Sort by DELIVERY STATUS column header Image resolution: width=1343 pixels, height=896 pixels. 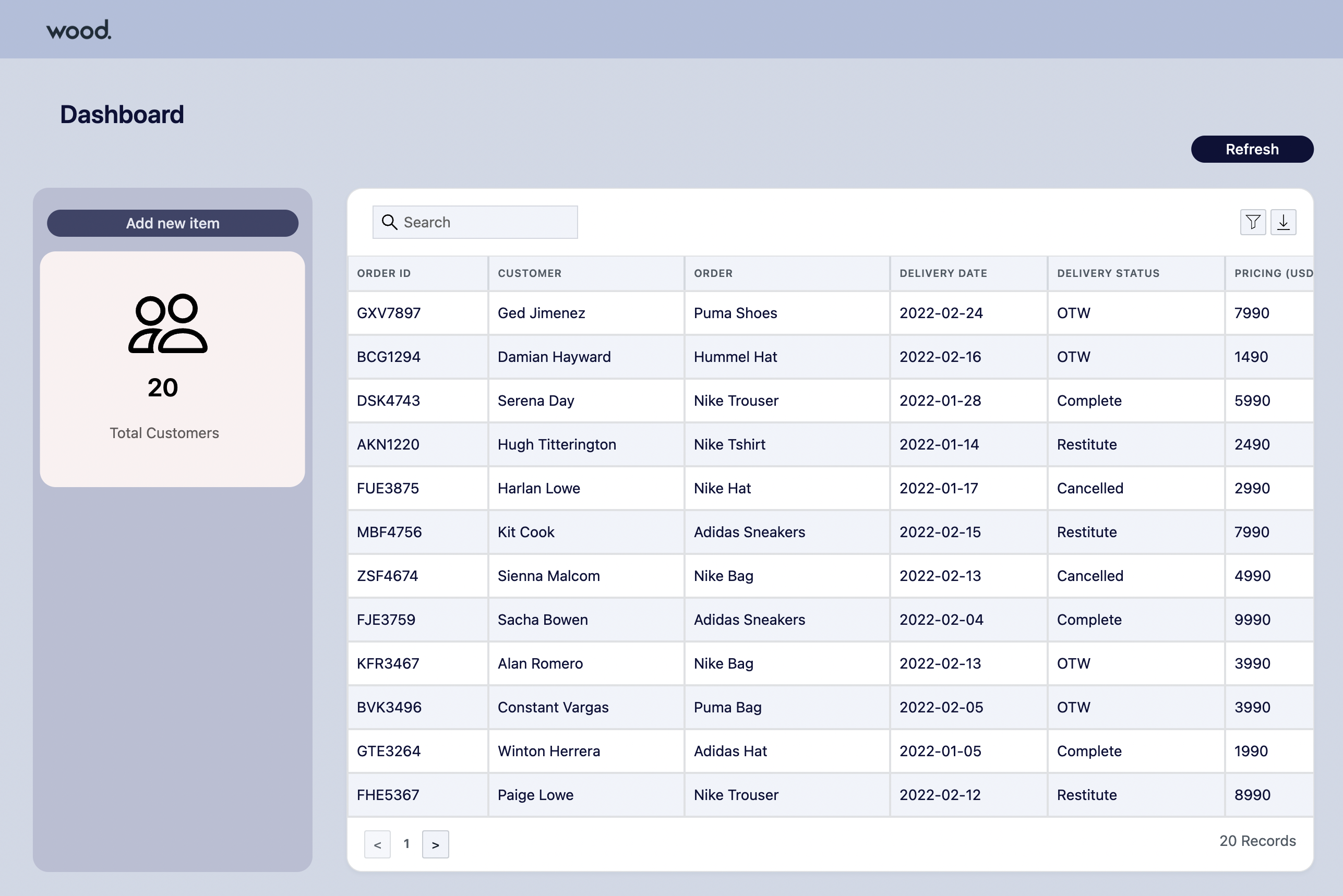coord(1108,273)
